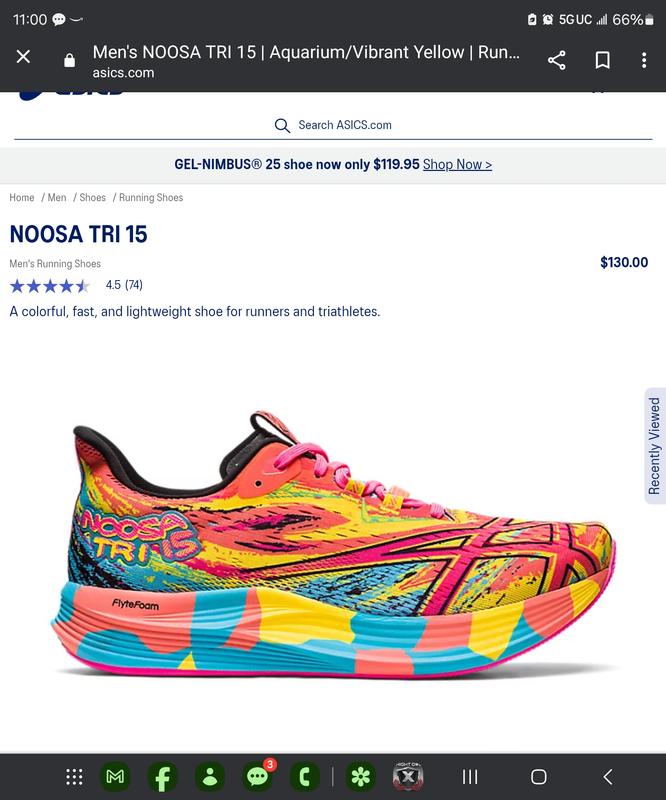Open the app drawer grid icon
This screenshot has height=800, width=666.
(75, 777)
